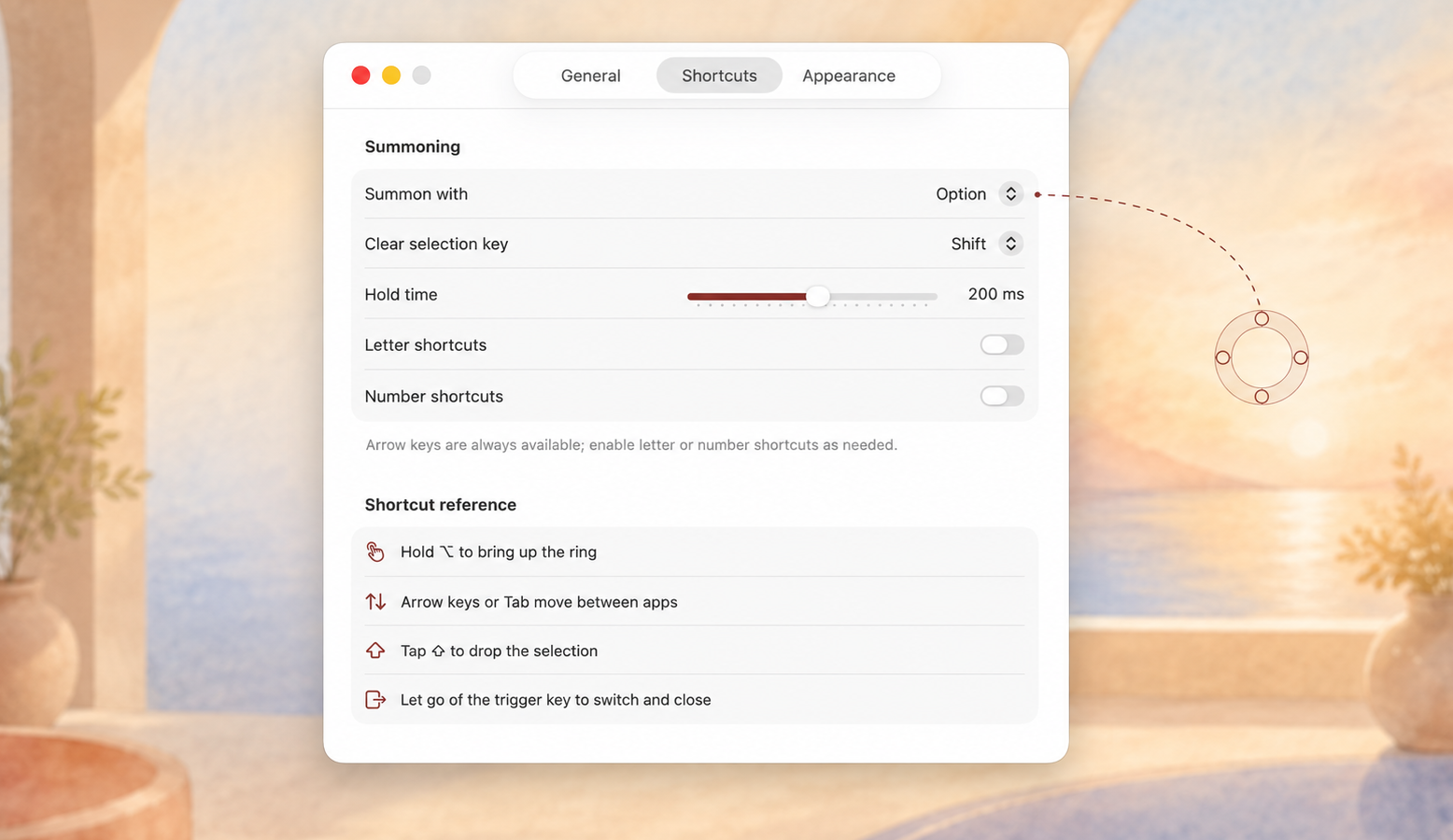Click the Hold time label
The height and width of the screenshot is (840, 1453).
click(401, 295)
